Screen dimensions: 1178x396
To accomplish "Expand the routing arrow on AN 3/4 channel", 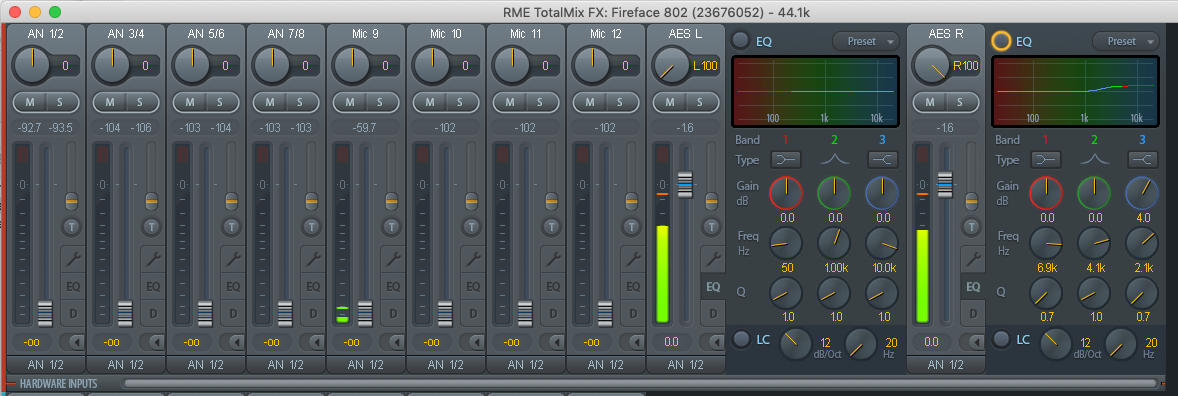I will point(153,342).
